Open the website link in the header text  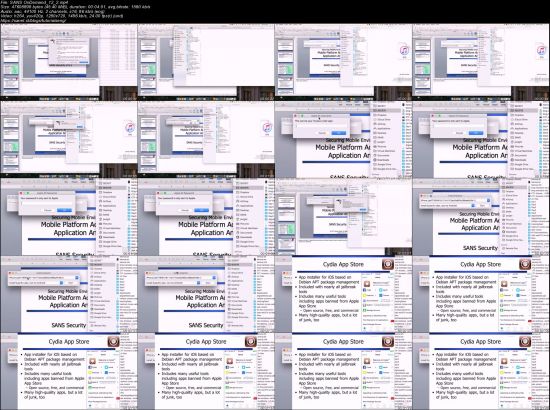click(x=33, y=20)
